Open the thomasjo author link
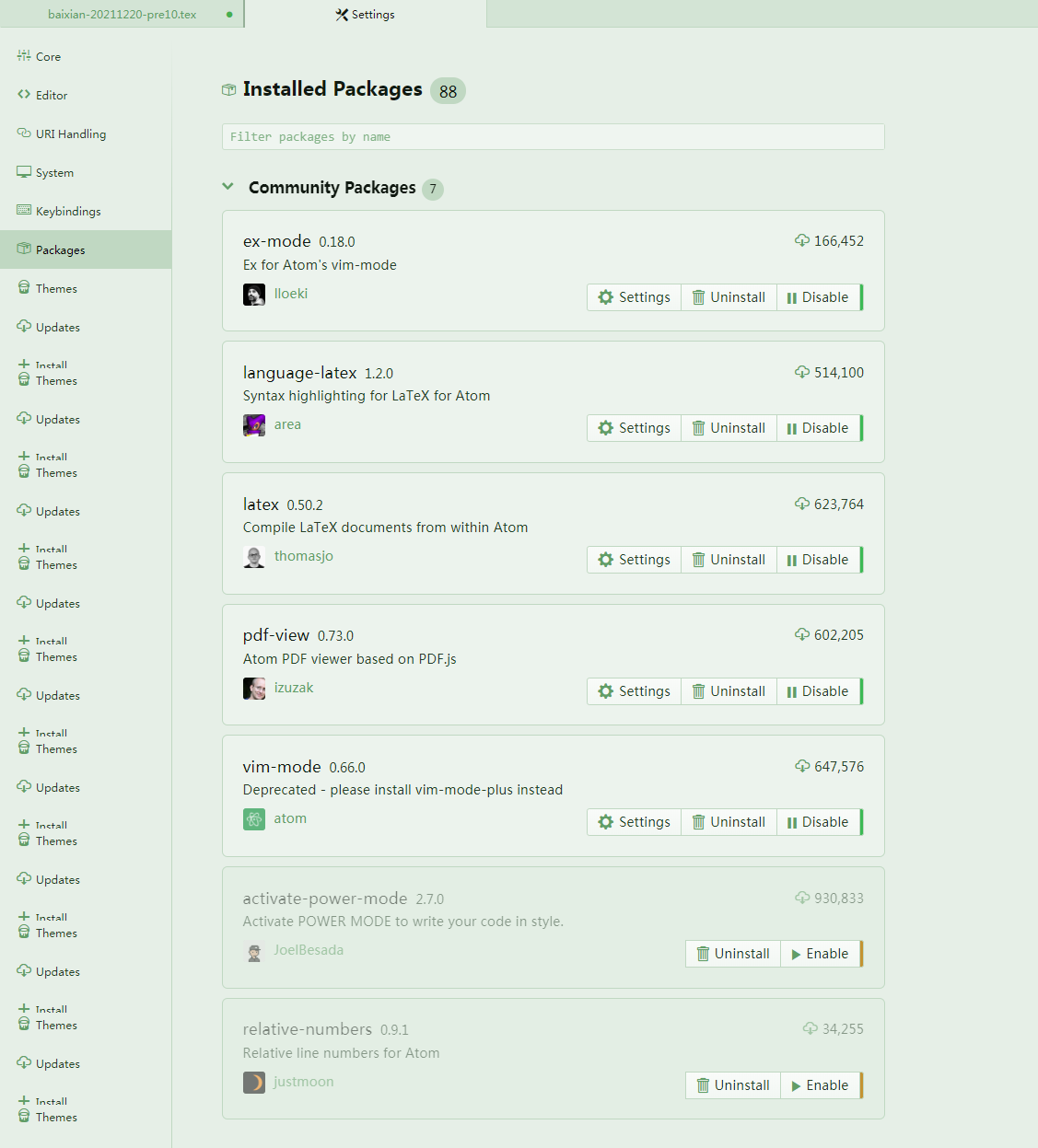The width and height of the screenshot is (1038, 1148). 304,556
